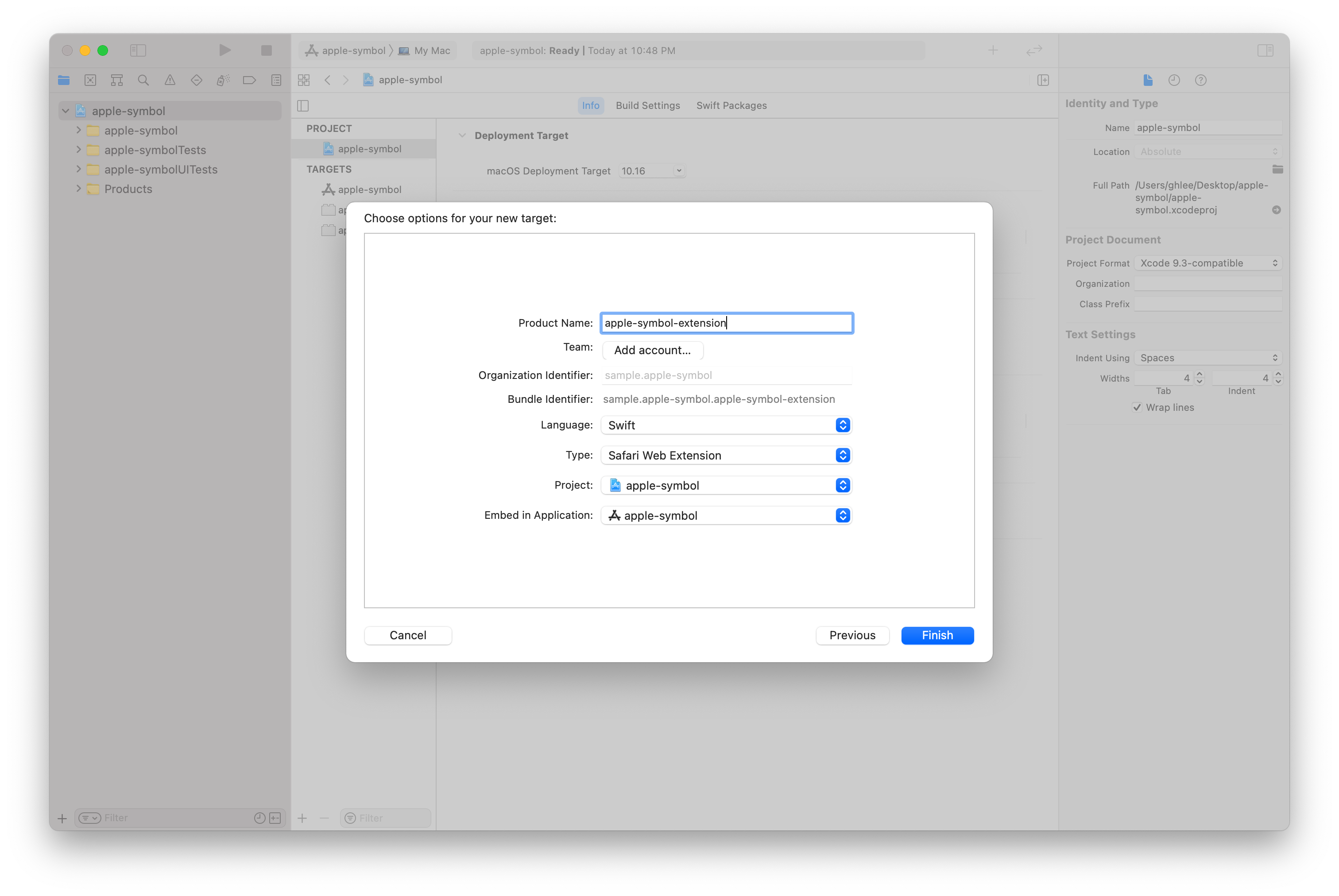
Task: Increment the Tab width stepper
Action: 1200,374
